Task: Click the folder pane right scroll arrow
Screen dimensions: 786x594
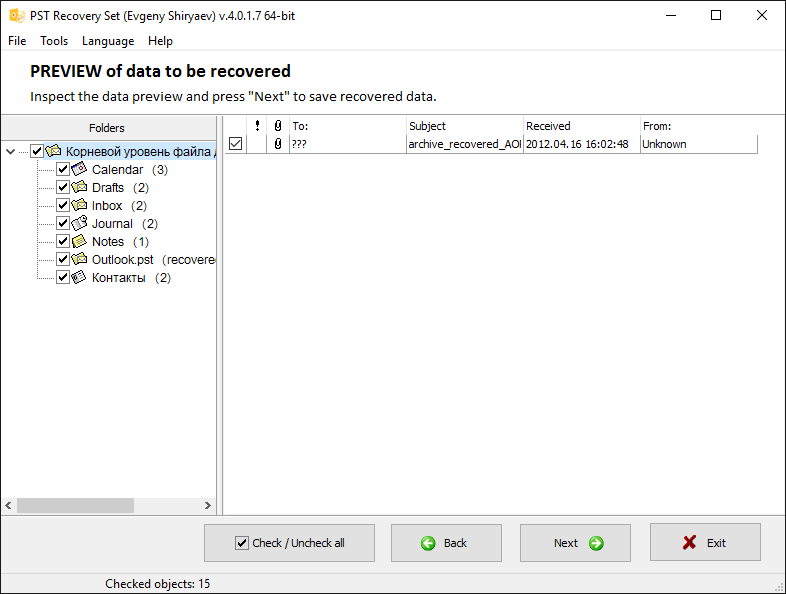Action: pyautogui.click(x=208, y=505)
